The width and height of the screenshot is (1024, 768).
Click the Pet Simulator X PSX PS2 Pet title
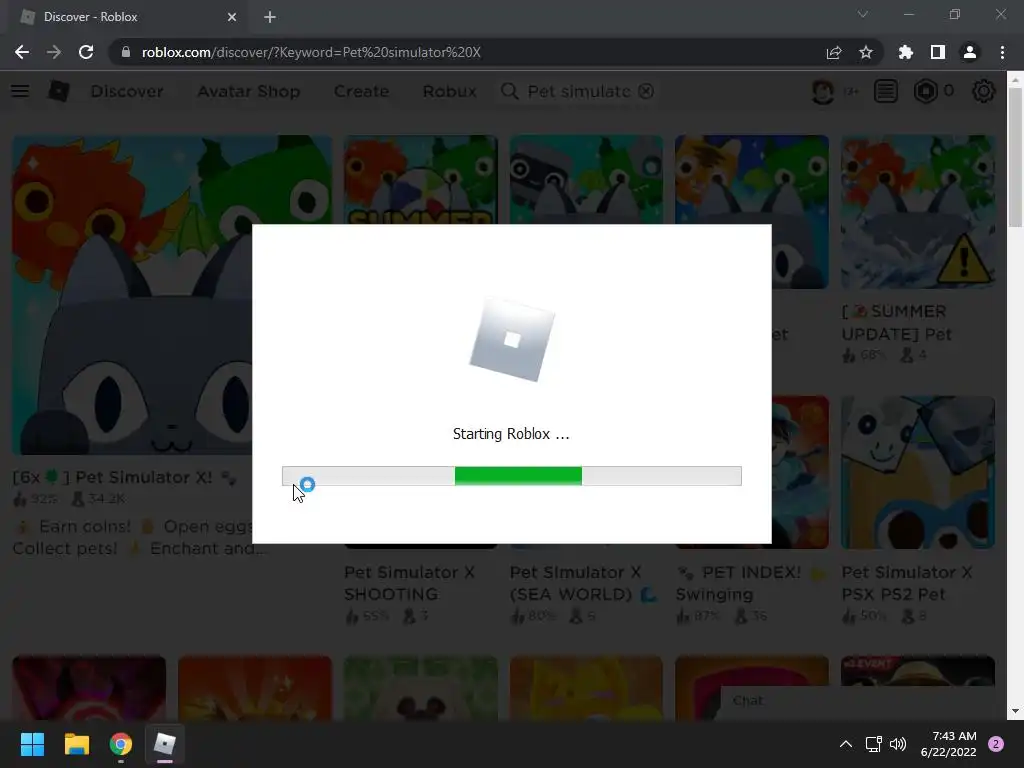click(x=906, y=583)
